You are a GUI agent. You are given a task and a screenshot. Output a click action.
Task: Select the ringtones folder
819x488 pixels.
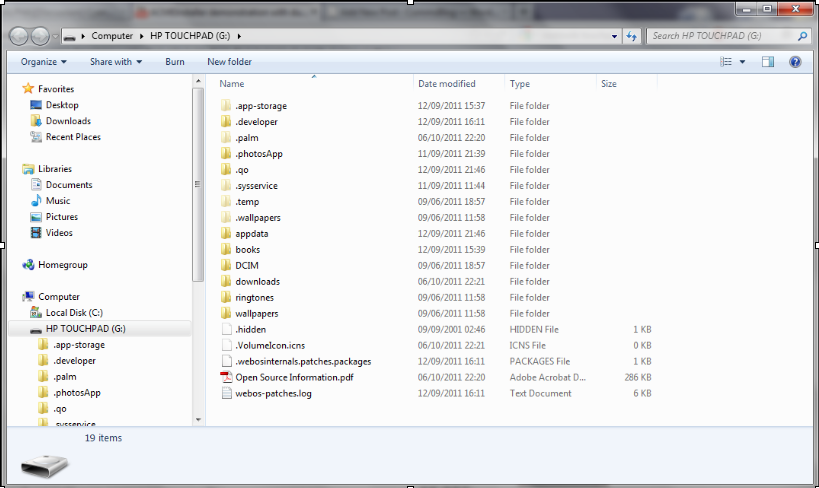pyautogui.click(x=254, y=298)
